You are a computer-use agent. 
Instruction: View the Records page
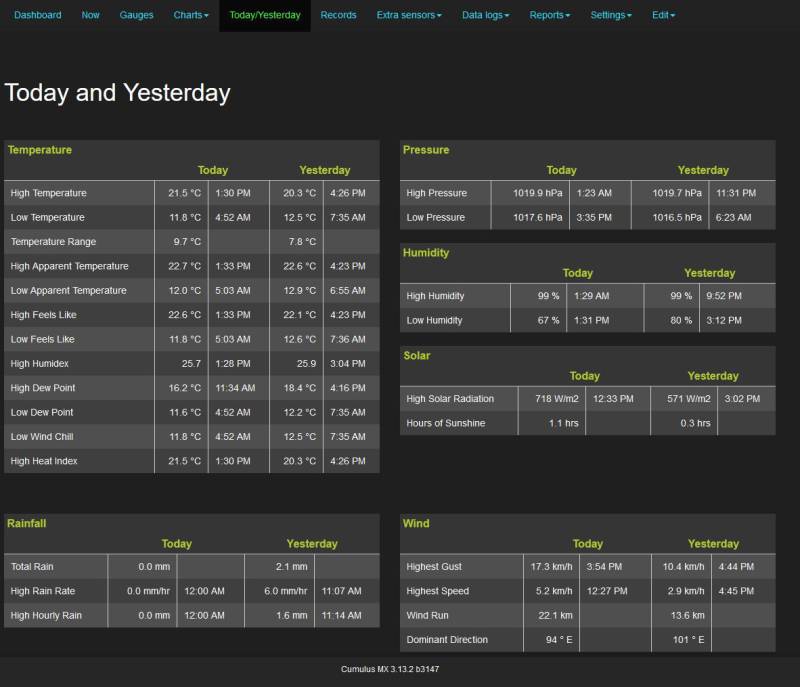pos(338,15)
